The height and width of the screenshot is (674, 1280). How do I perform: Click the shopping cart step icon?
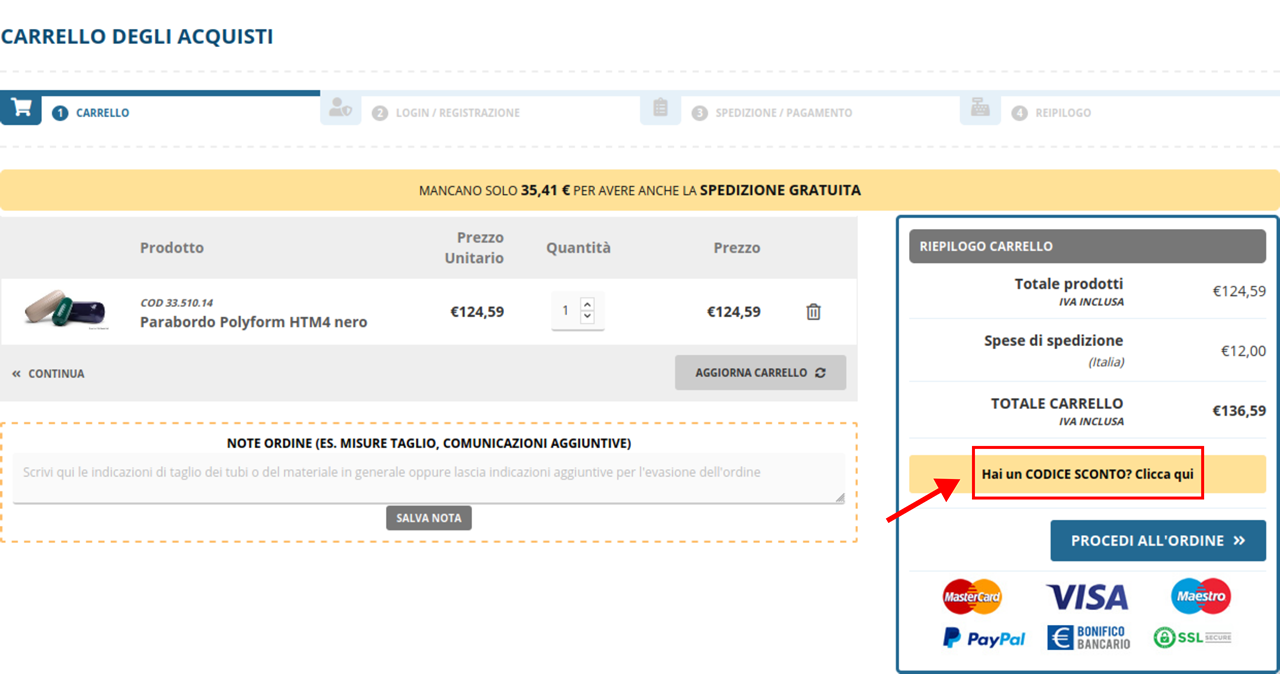click(20, 108)
